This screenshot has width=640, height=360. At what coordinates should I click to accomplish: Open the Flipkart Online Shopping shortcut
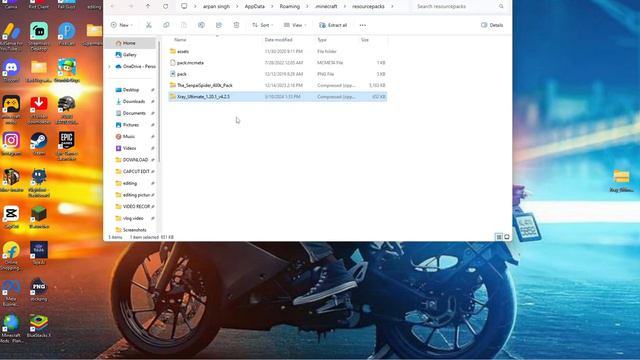[x=11, y=256]
